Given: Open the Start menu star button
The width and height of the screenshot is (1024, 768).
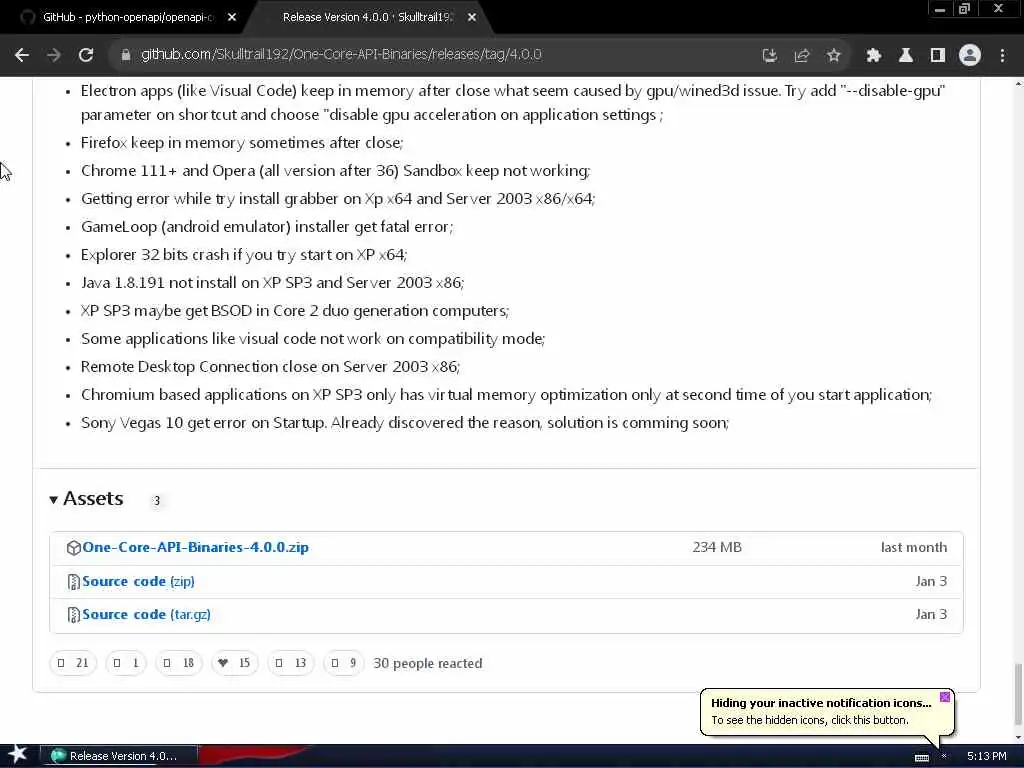Looking at the screenshot, I should (18, 756).
